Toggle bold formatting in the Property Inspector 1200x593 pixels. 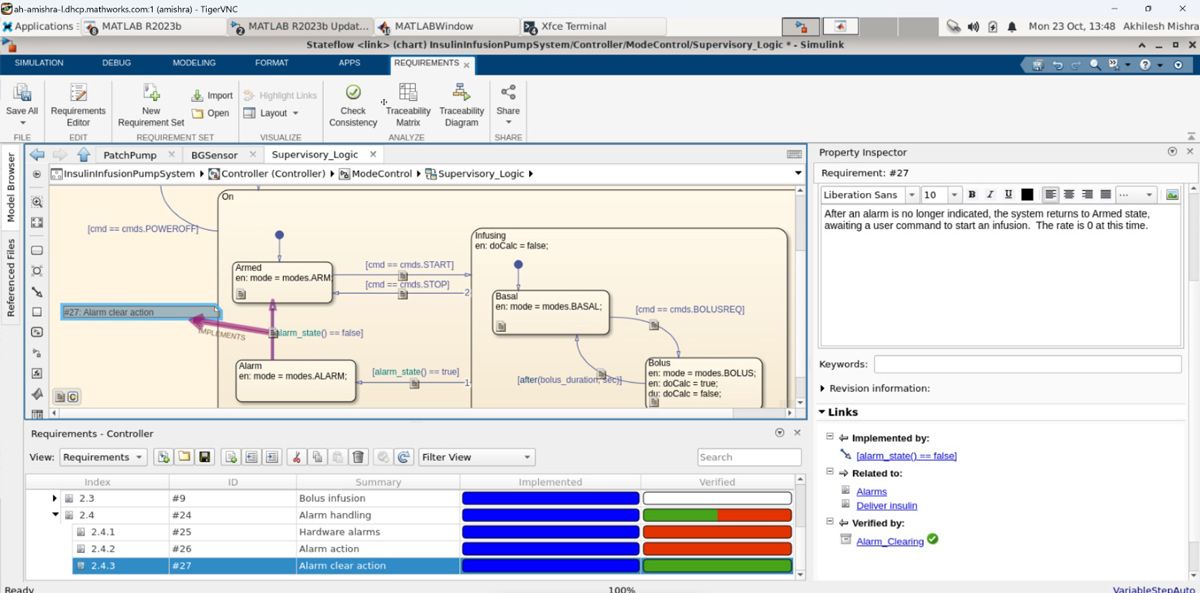tap(970, 194)
